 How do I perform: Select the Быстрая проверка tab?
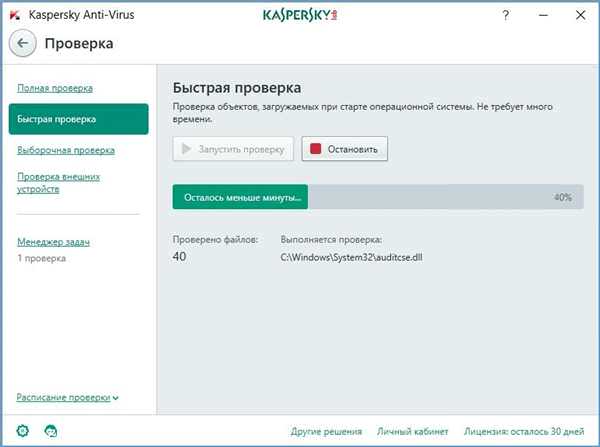point(78,119)
